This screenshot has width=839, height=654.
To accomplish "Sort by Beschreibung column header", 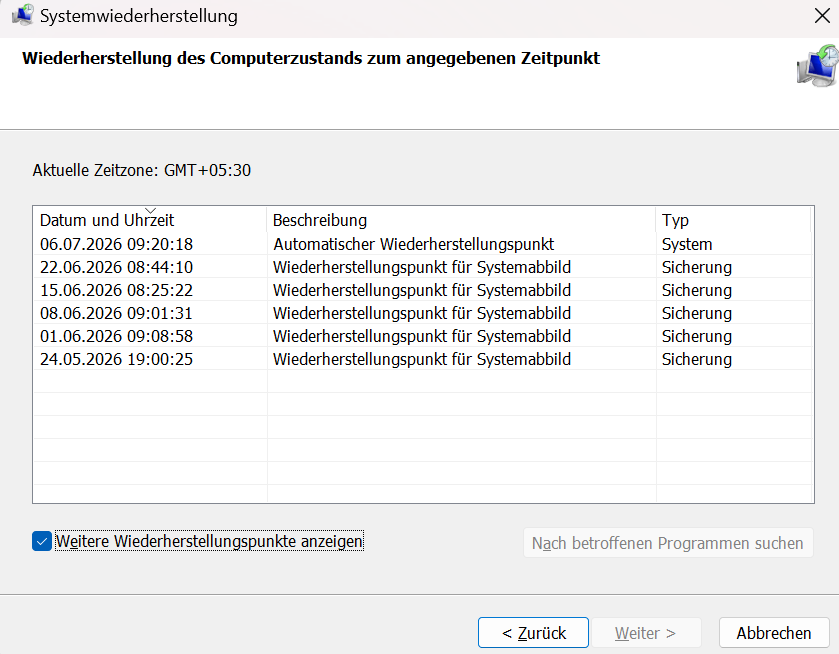I will coord(461,220).
